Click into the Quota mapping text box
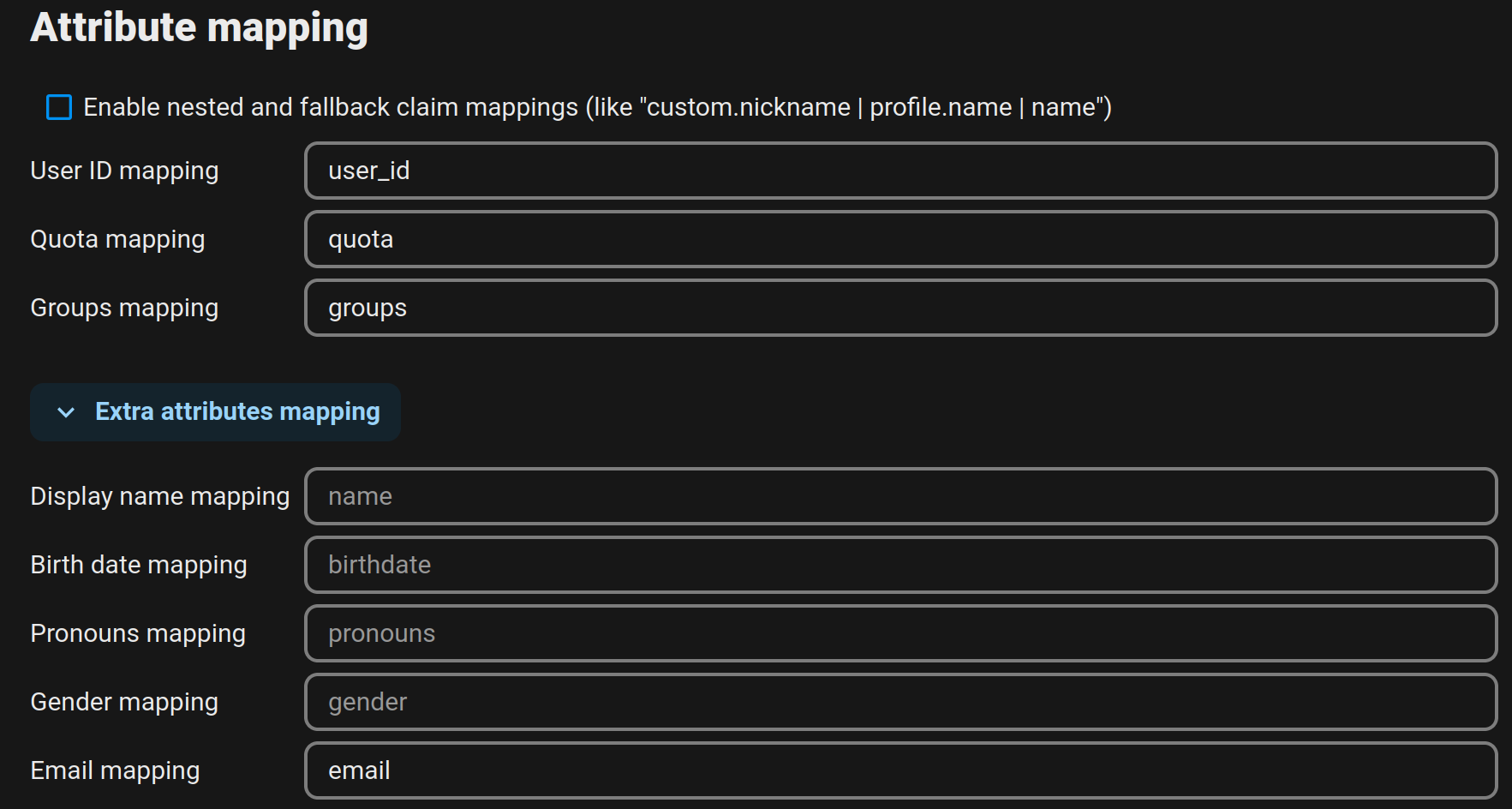The image size is (1512, 809). coord(899,239)
